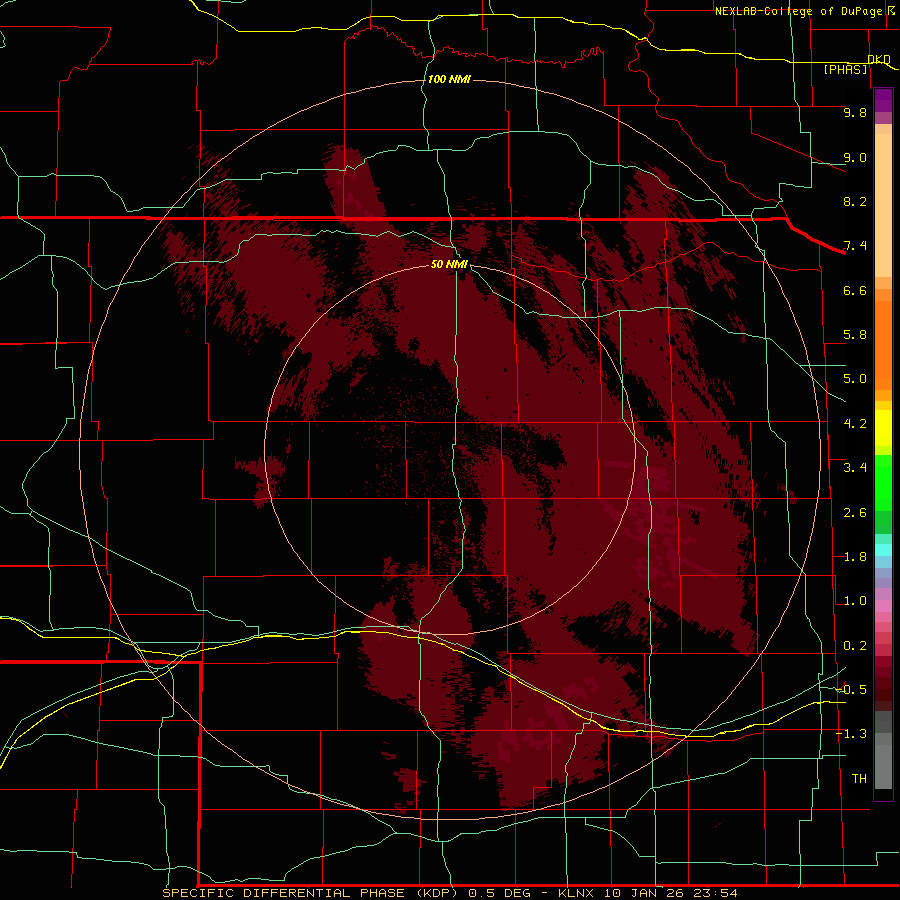This screenshot has width=900, height=900.
Task: Click the [PHAS] label above the color scale
Action: (845, 70)
